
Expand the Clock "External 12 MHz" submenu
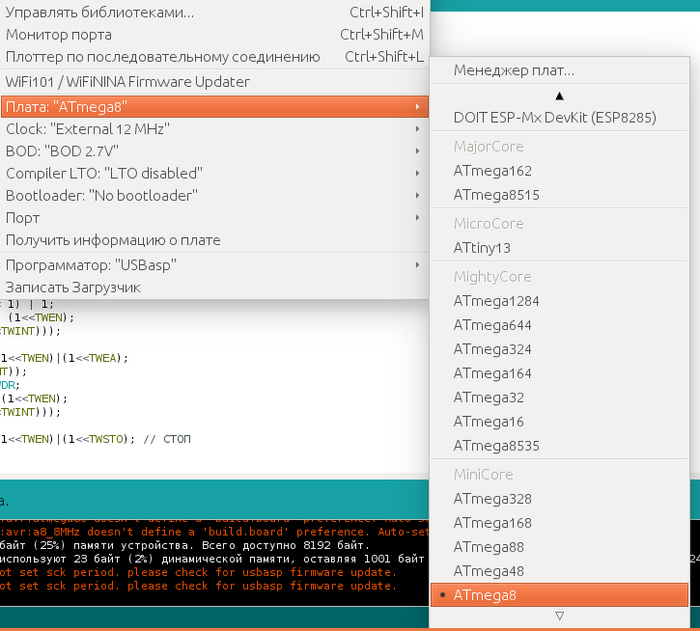pos(87,129)
